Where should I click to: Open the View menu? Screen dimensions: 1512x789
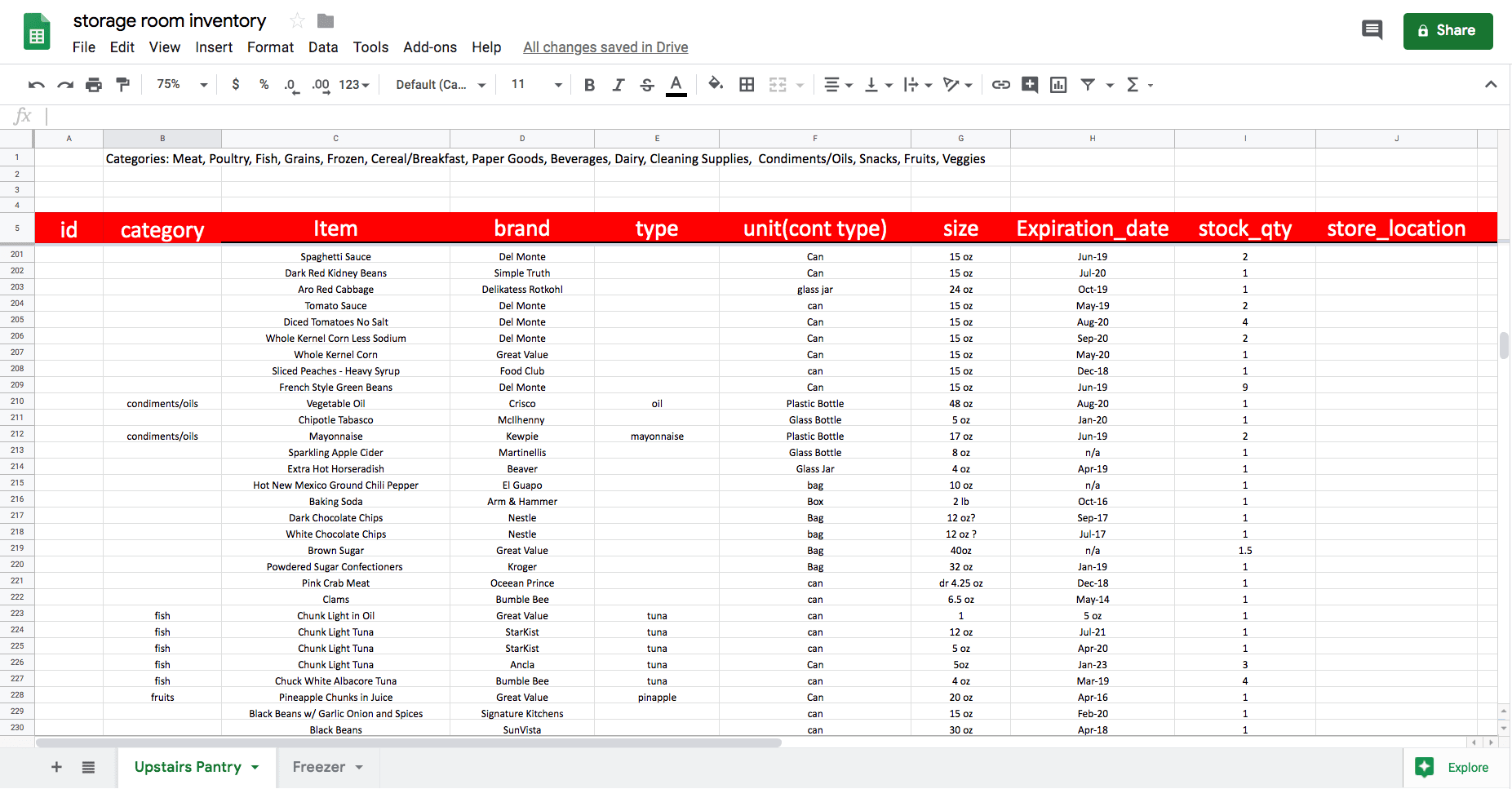(x=165, y=47)
